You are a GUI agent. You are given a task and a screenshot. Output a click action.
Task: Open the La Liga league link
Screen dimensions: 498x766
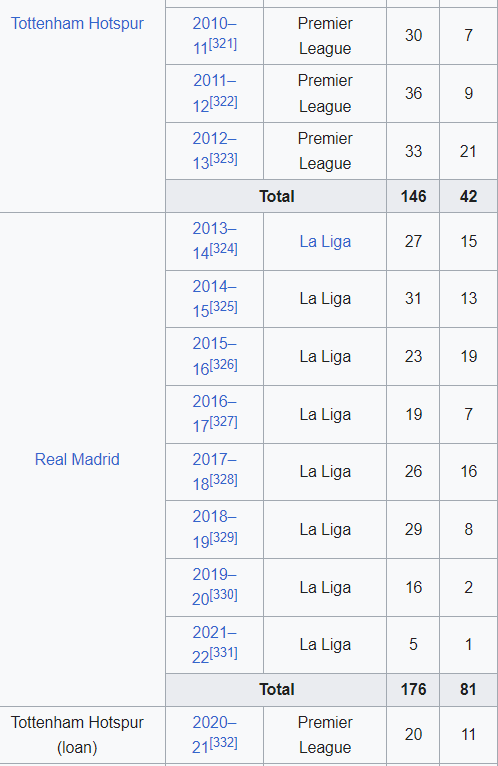click(325, 241)
